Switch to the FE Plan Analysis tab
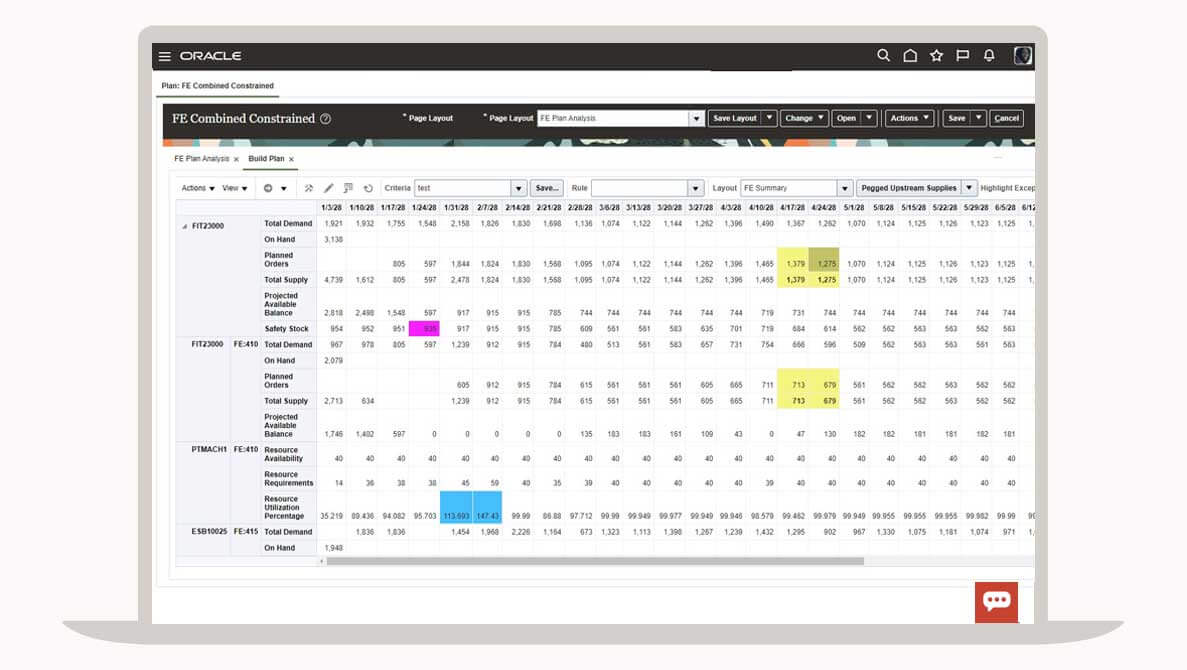This screenshot has height=670, width=1187. click(201, 159)
